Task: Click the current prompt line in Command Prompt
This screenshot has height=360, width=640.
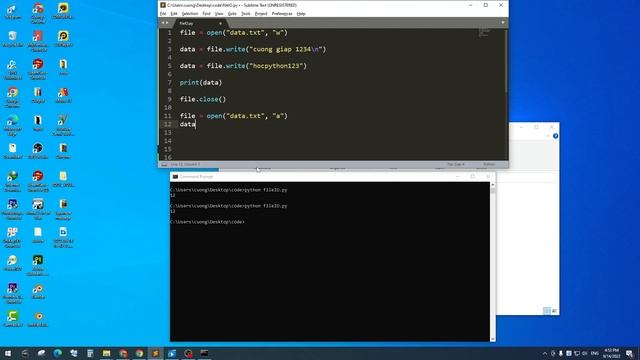Action: tap(207, 222)
